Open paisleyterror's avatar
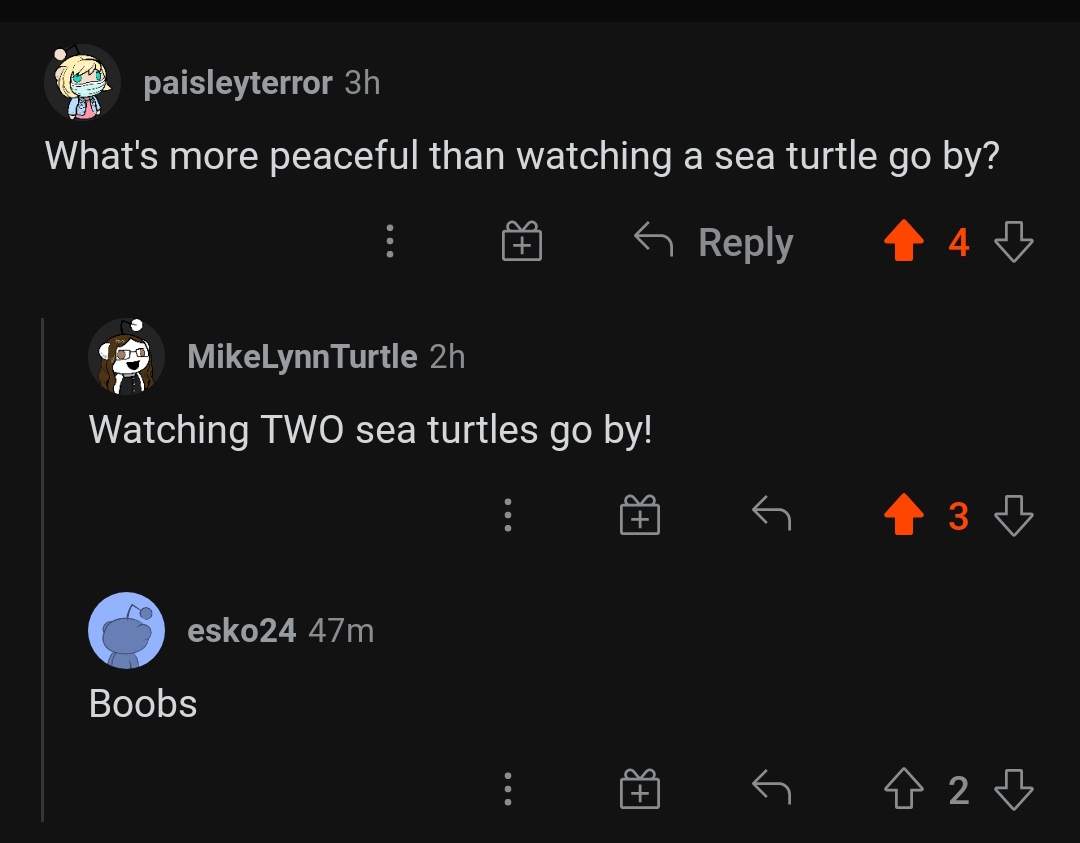This screenshot has height=843, width=1080. (x=82, y=84)
